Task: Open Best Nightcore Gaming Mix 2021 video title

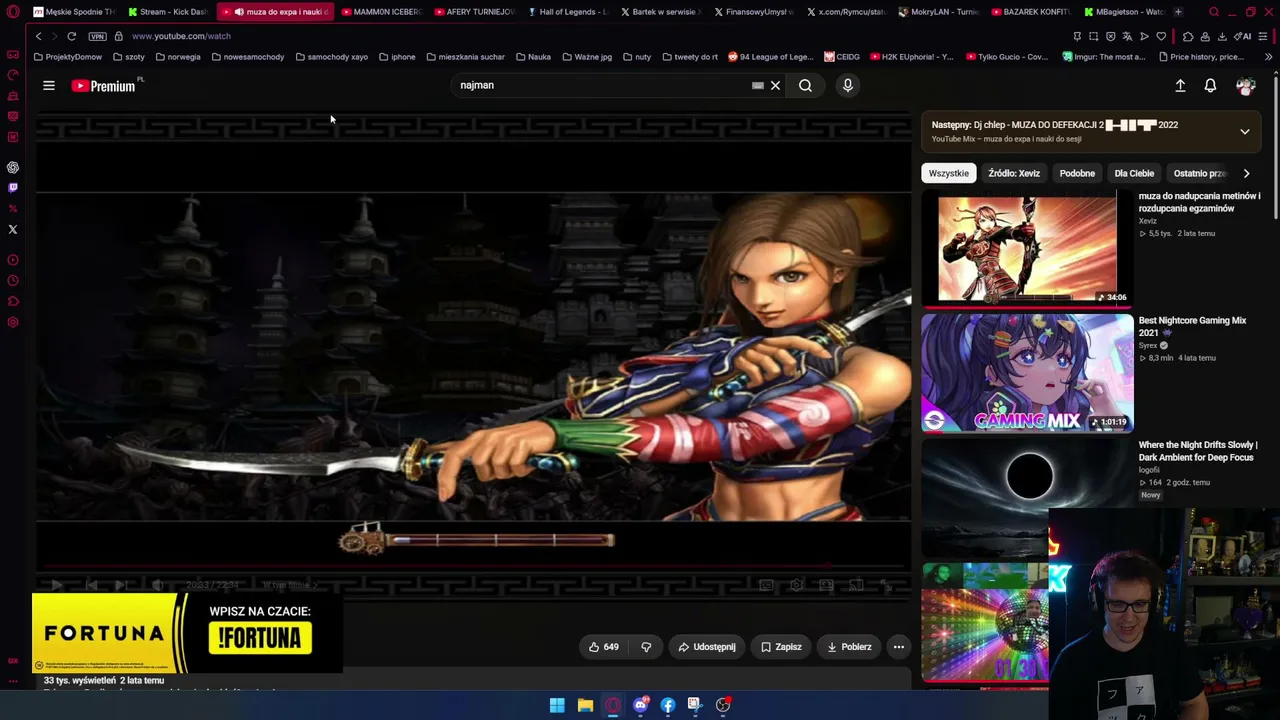Action: click(1192, 327)
